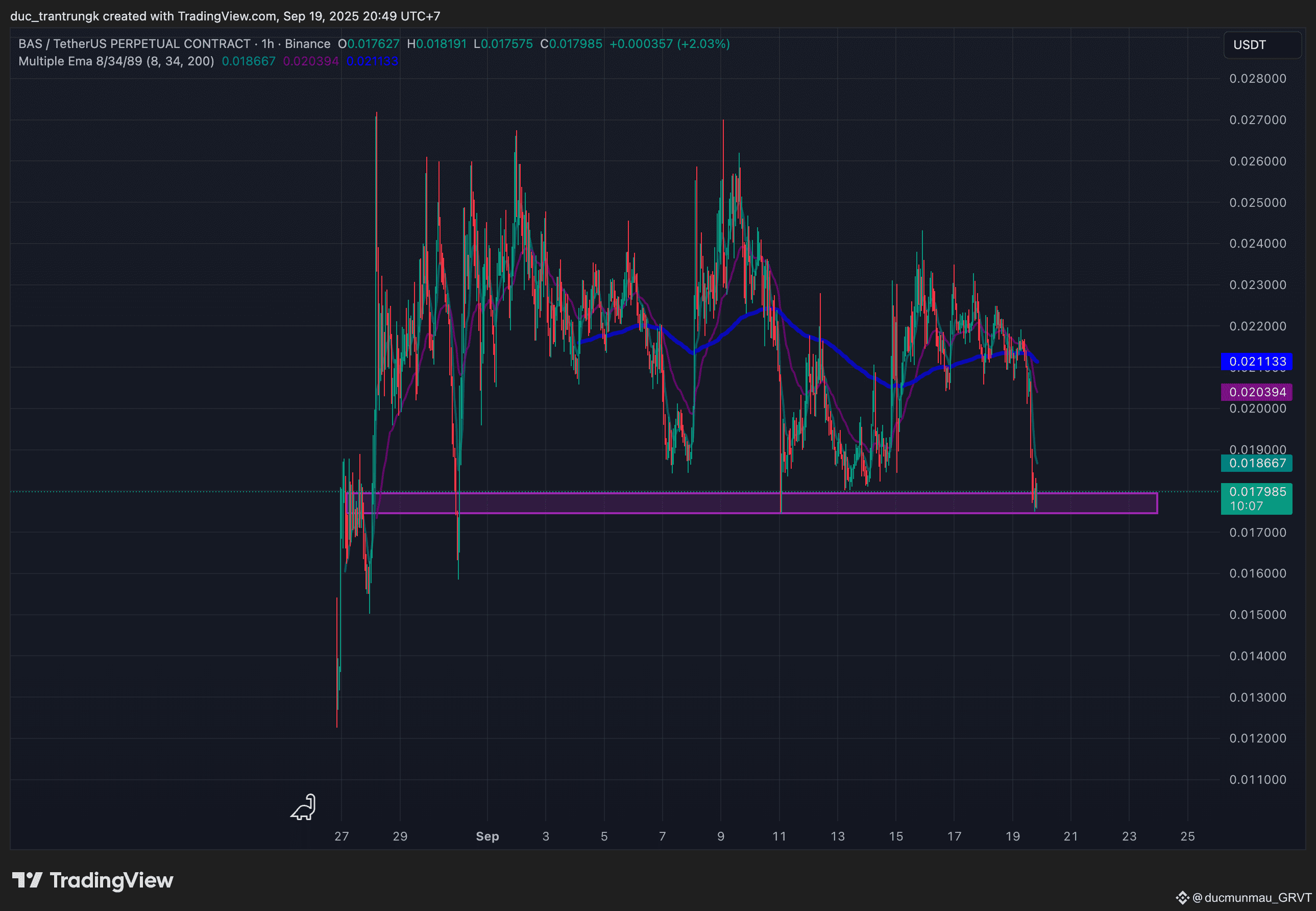Click the 15 date label on time axis
This screenshot has width=1316, height=911.
pos(896,836)
